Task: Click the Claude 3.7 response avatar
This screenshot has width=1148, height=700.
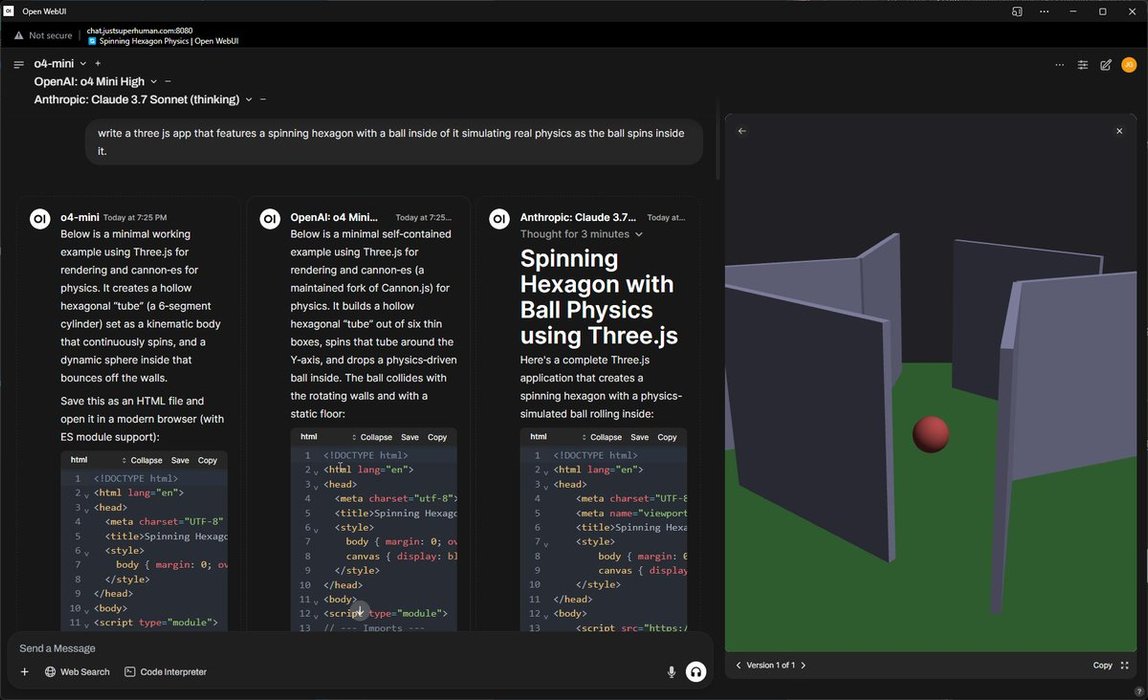Action: [499, 218]
